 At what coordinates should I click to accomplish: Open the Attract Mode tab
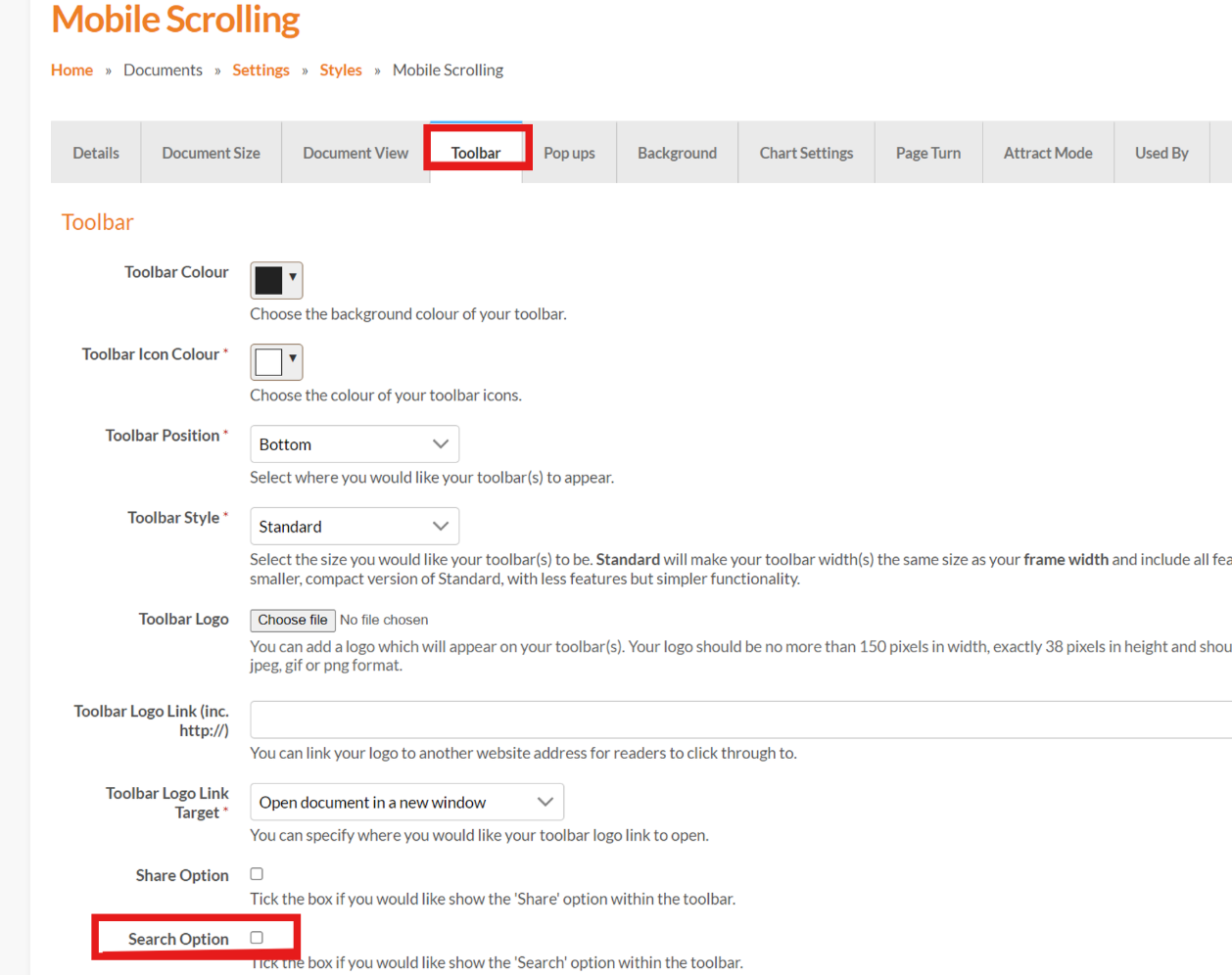click(1047, 154)
